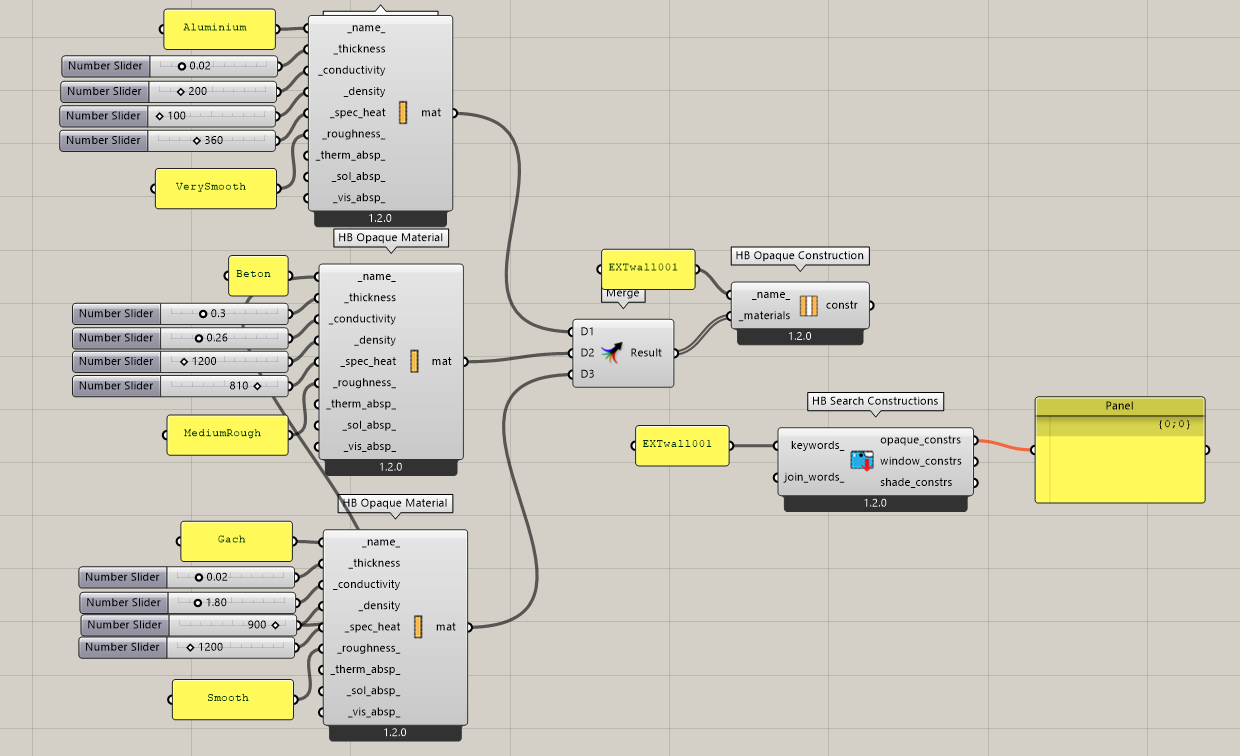
Task: Click the join_words_ input label
Action: (x=816, y=477)
